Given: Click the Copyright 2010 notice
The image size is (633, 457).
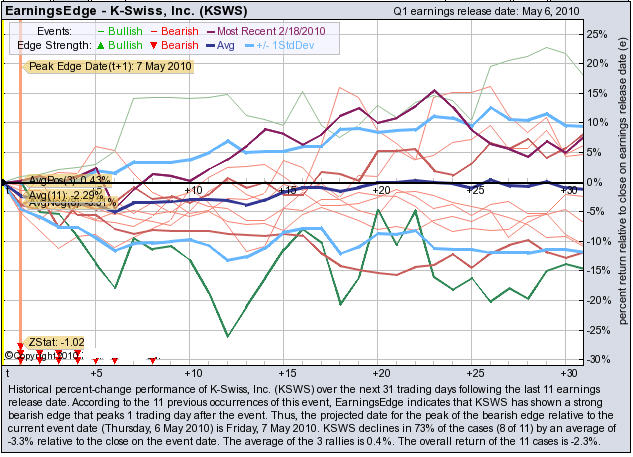Looking at the screenshot, I should (47, 354).
